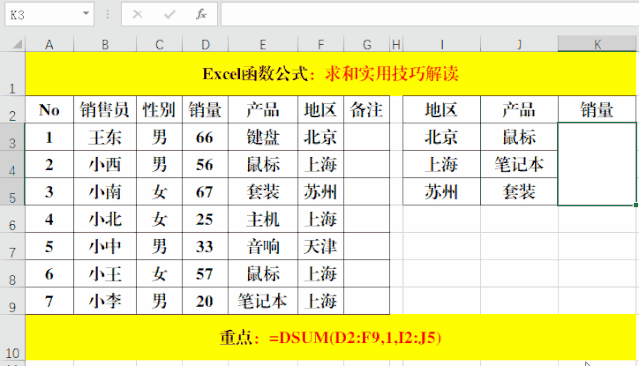The image size is (639, 366).
Task: Select row 9 header
Action: [x=12, y=301]
